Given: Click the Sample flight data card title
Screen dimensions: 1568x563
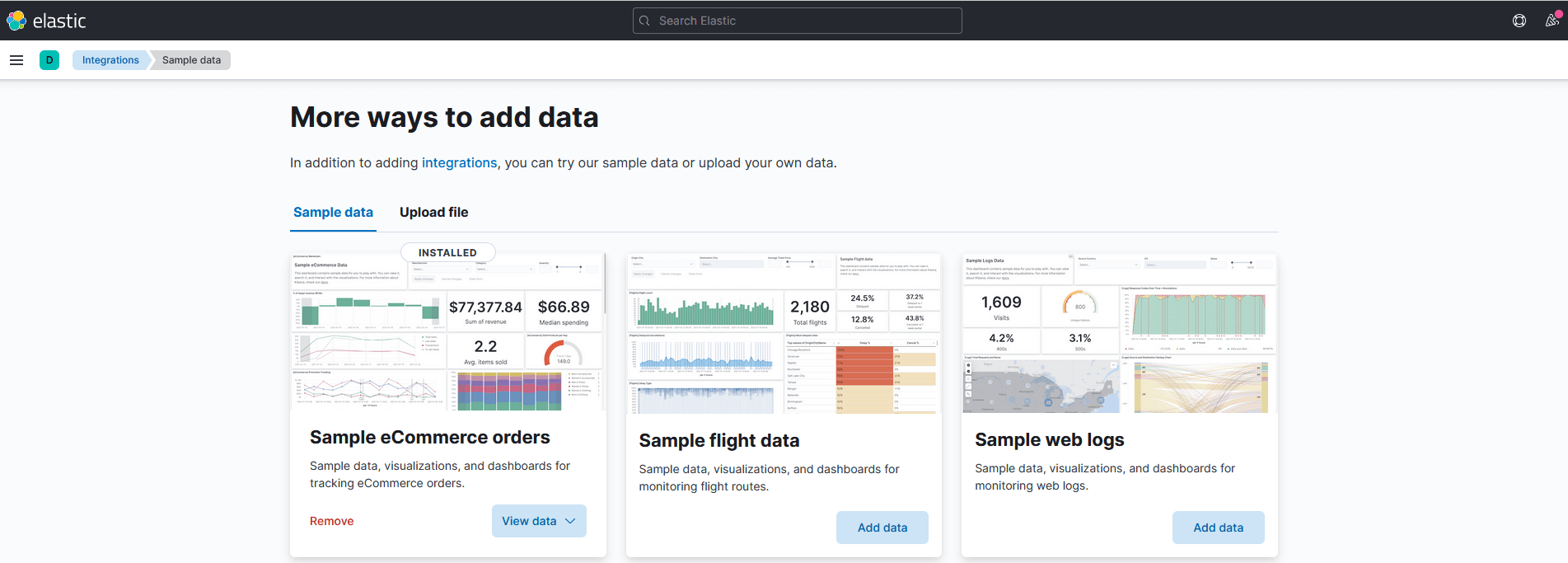Looking at the screenshot, I should coord(719,441).
